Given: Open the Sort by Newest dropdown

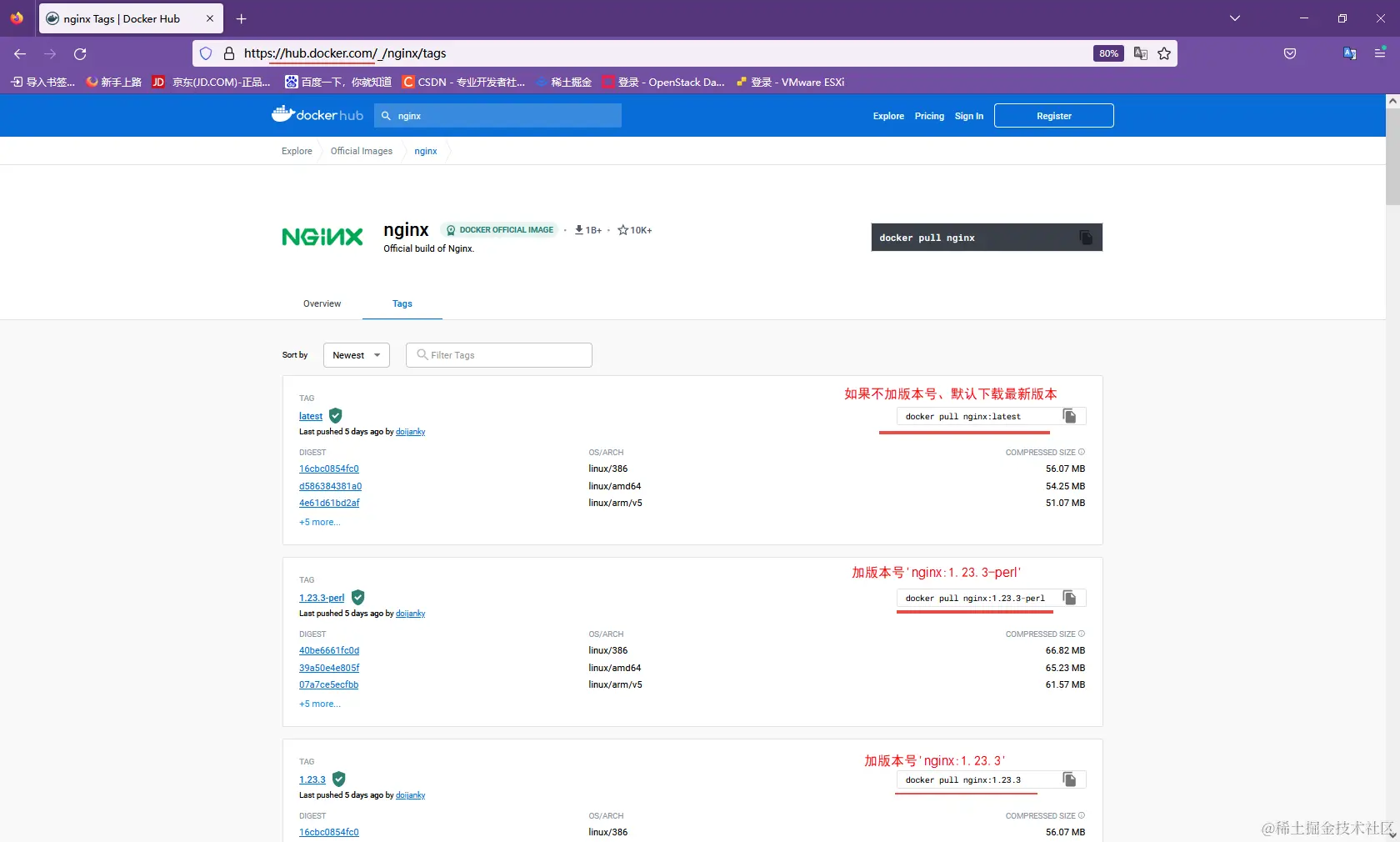Looking at the screenshot, I should click(x=357, y=355).
